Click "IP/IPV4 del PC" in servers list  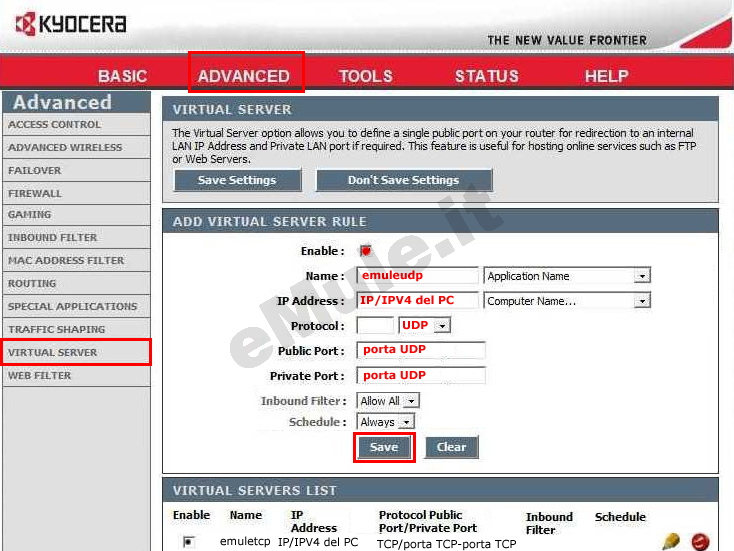click(318, 542)
